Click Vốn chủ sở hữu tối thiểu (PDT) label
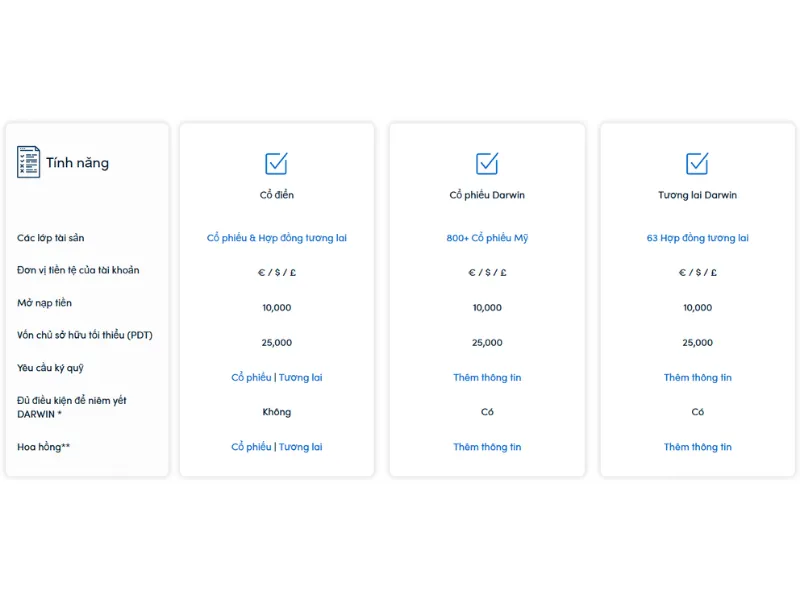800x600 pixels. pyautogui.click(x=85, y=335)
